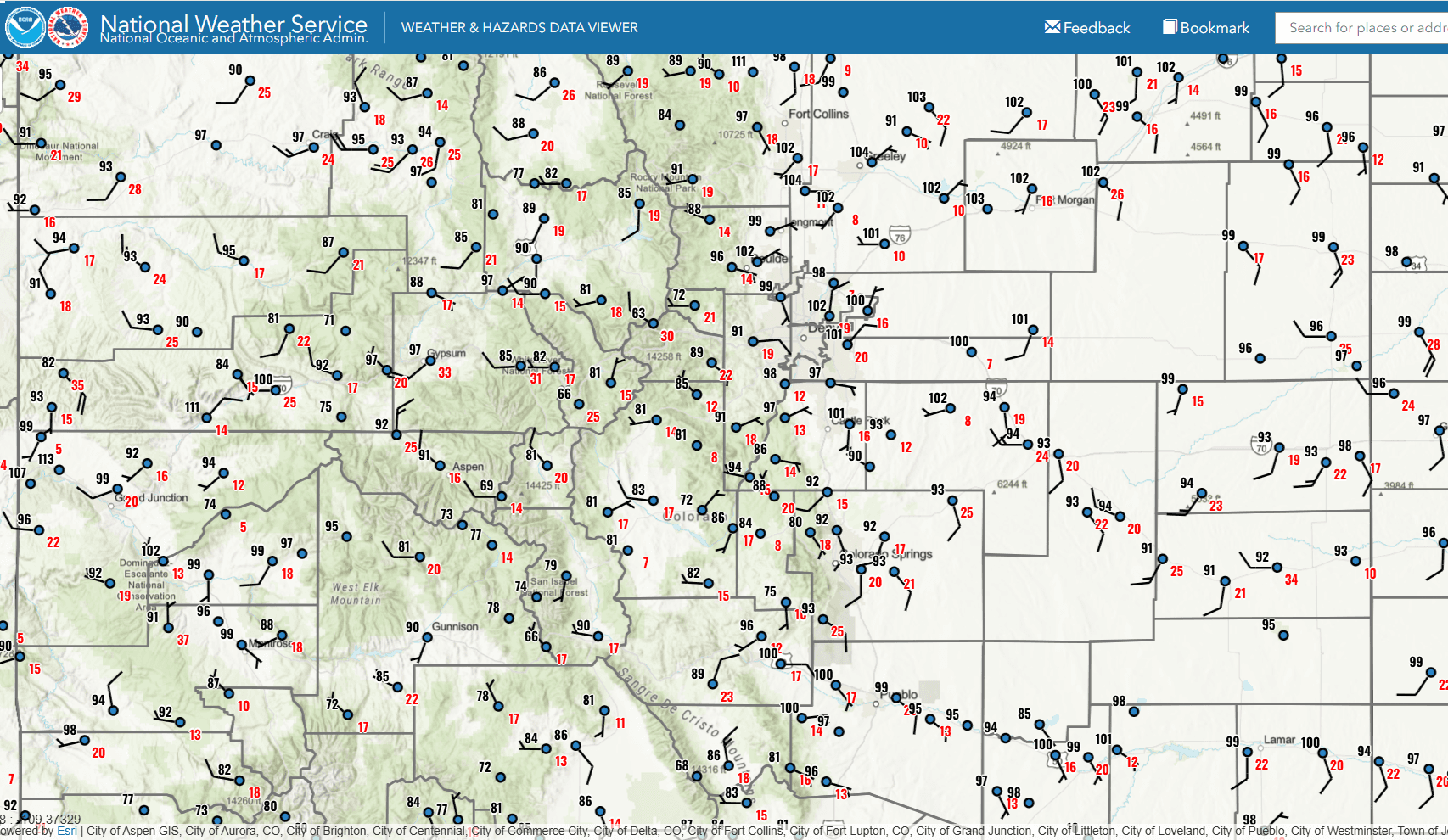
Task: Select the station dot reading 107
Action: (x=31, y=484)
